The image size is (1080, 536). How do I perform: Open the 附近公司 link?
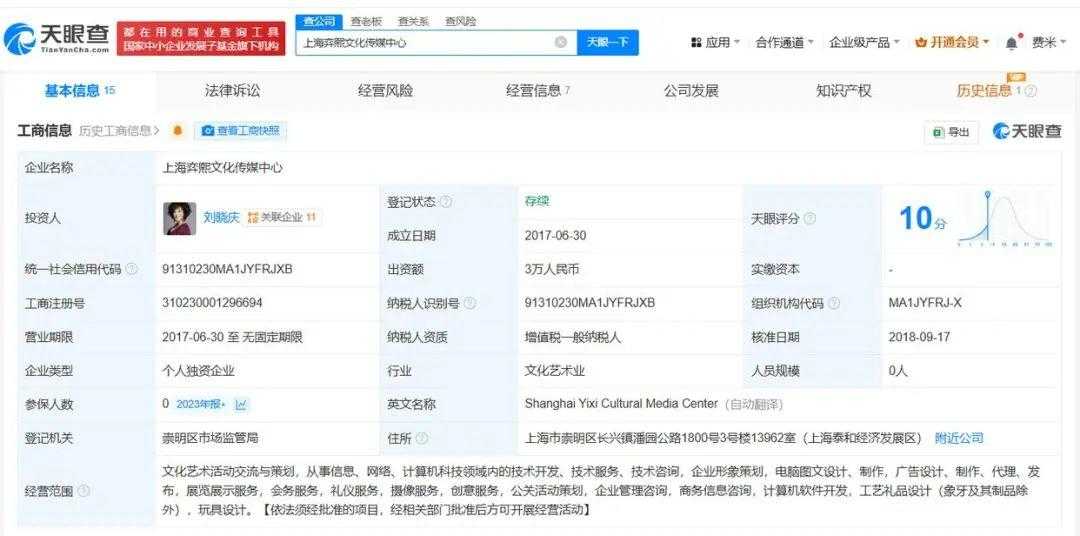click(x=959, y=438)
